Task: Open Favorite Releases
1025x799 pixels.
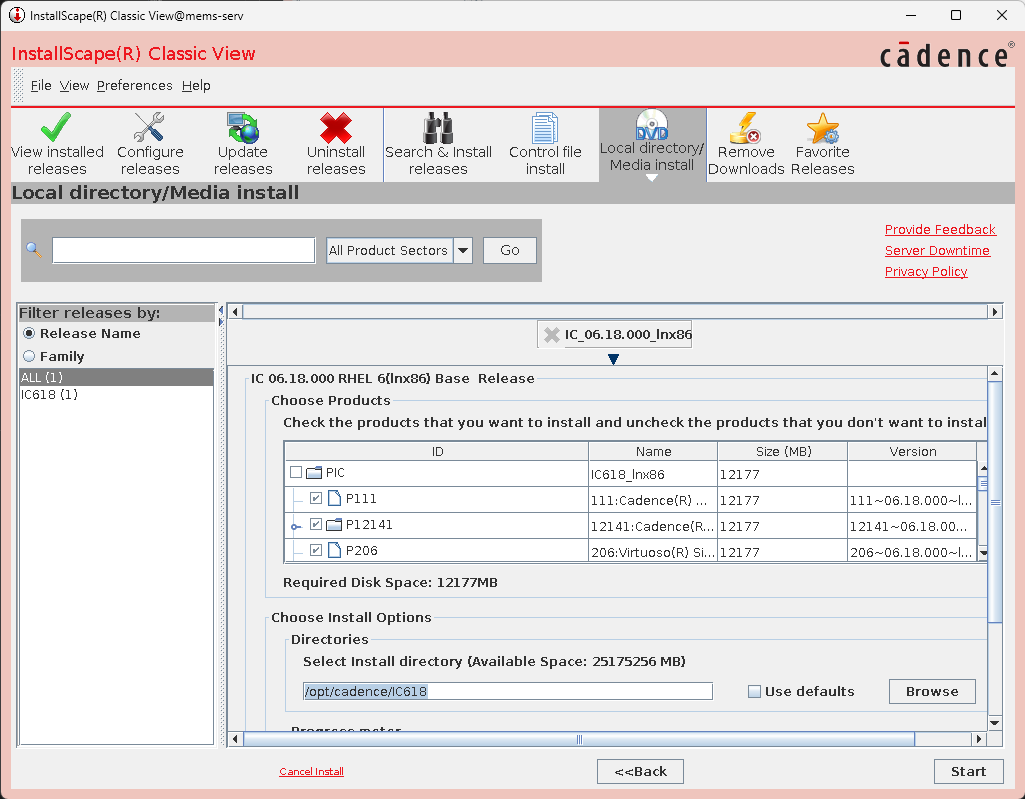Action: pyautogui.click(x=822, y=144)
